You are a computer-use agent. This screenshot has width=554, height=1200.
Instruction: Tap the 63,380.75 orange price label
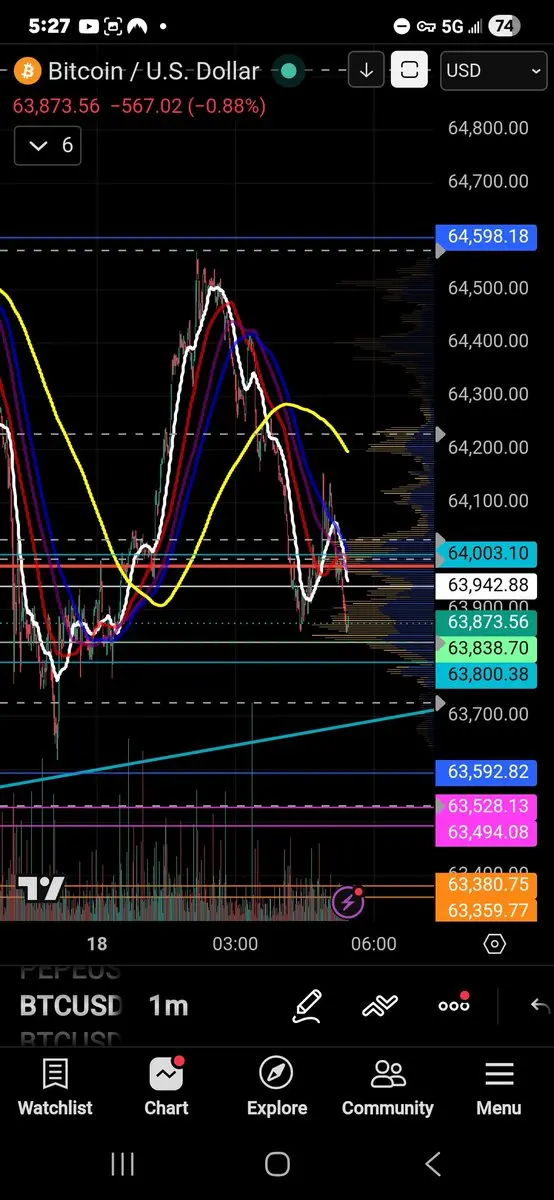tap(488, 885)
